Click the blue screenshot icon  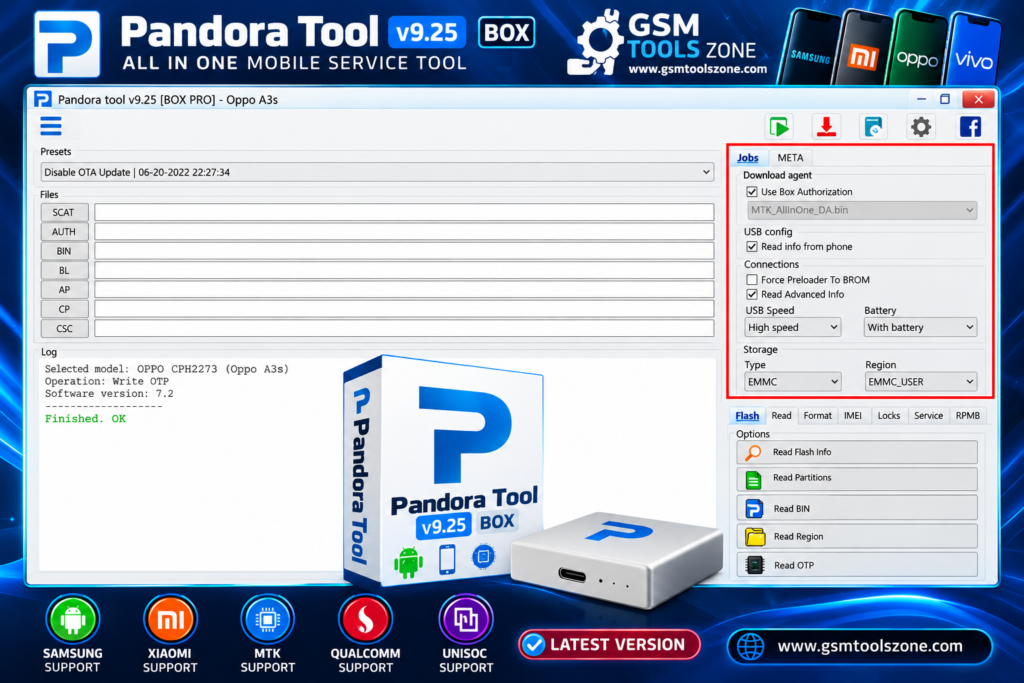874,126
